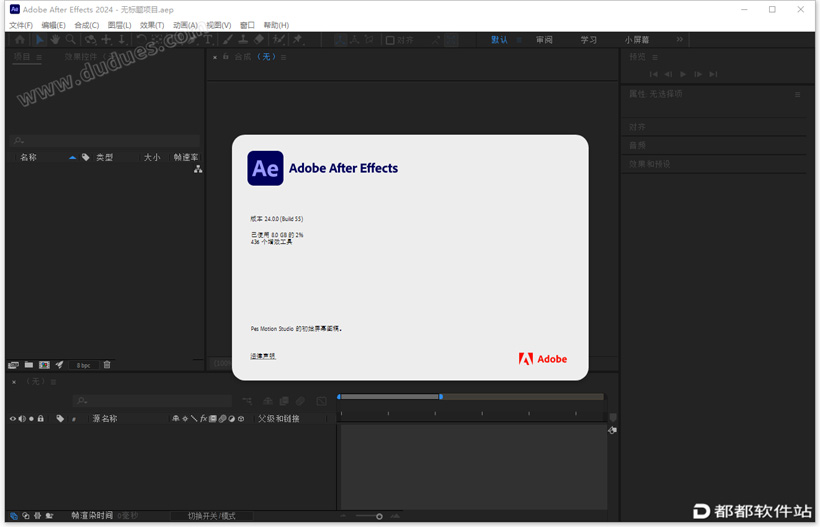Open the 合成(C) menu
Screen dimensions: 820x527
(x=86, y=25)
